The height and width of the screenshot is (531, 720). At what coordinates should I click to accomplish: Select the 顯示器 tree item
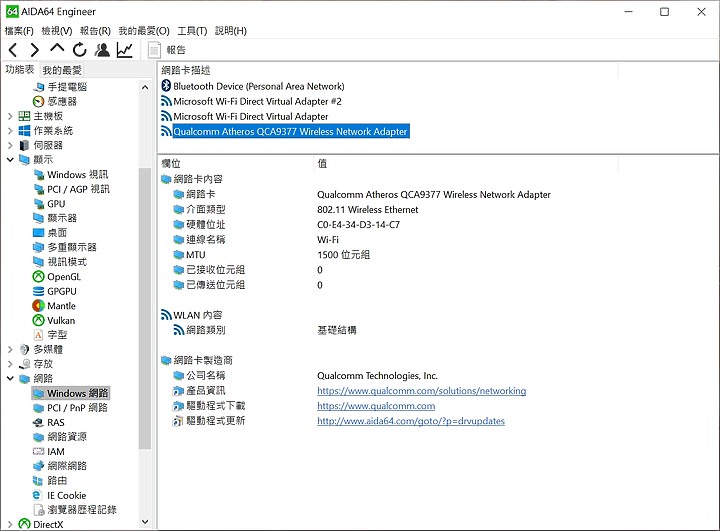pyautogui.click(x=55, y=218)
